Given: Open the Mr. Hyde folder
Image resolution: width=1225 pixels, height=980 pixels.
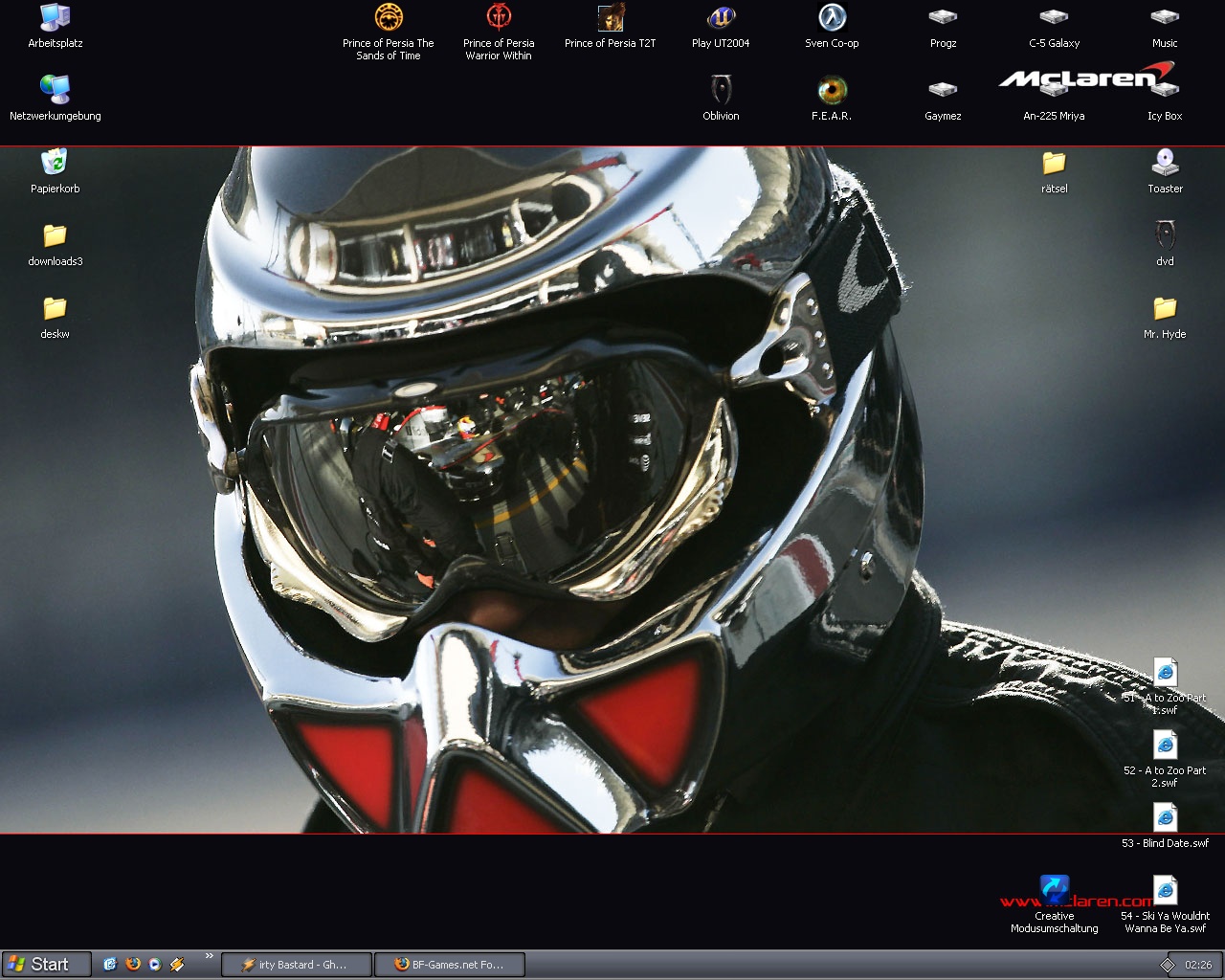Looking at the screenshot, I should tap(1165, 317).
